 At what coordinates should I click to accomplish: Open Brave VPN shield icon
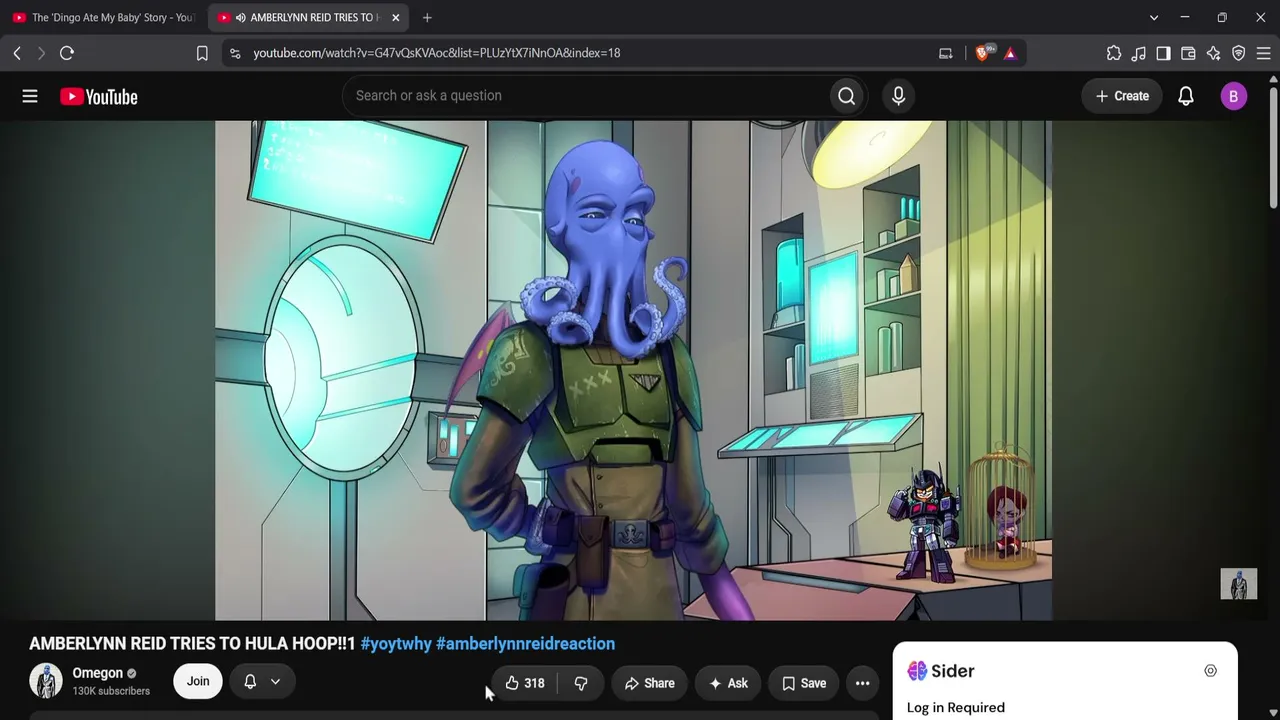pos(1238,53)
